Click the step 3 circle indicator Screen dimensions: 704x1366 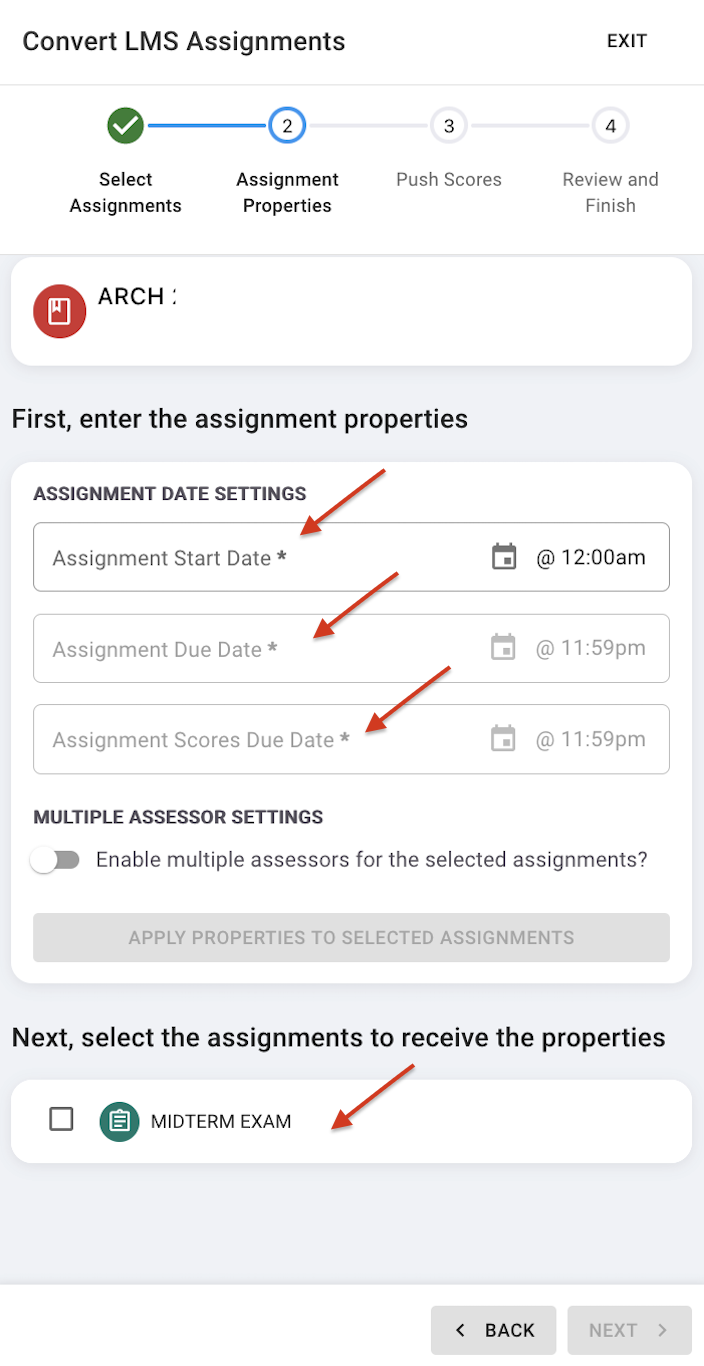449,126
